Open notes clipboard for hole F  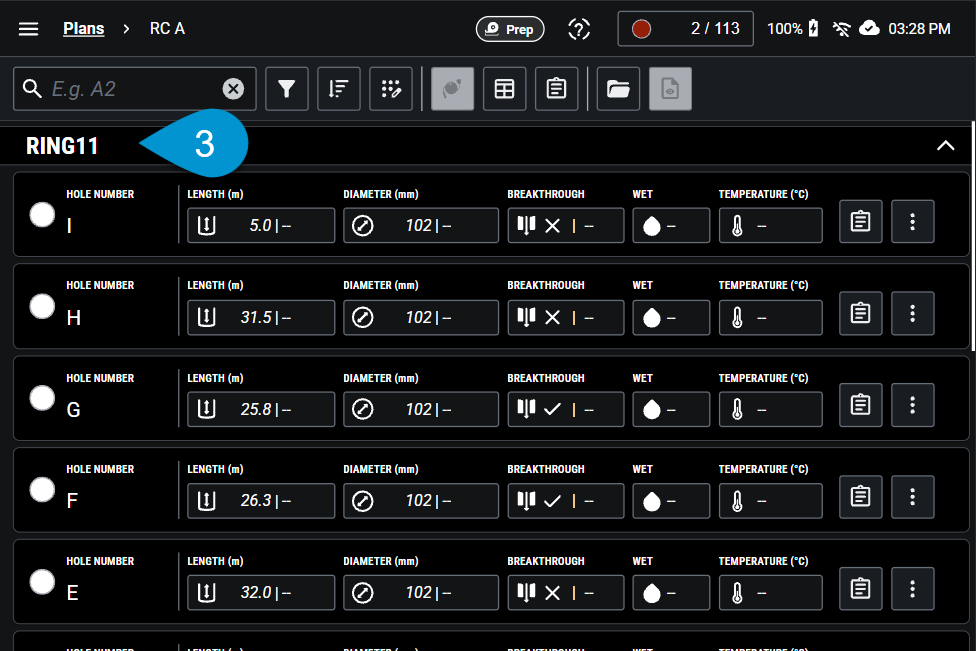coord(860,497)
